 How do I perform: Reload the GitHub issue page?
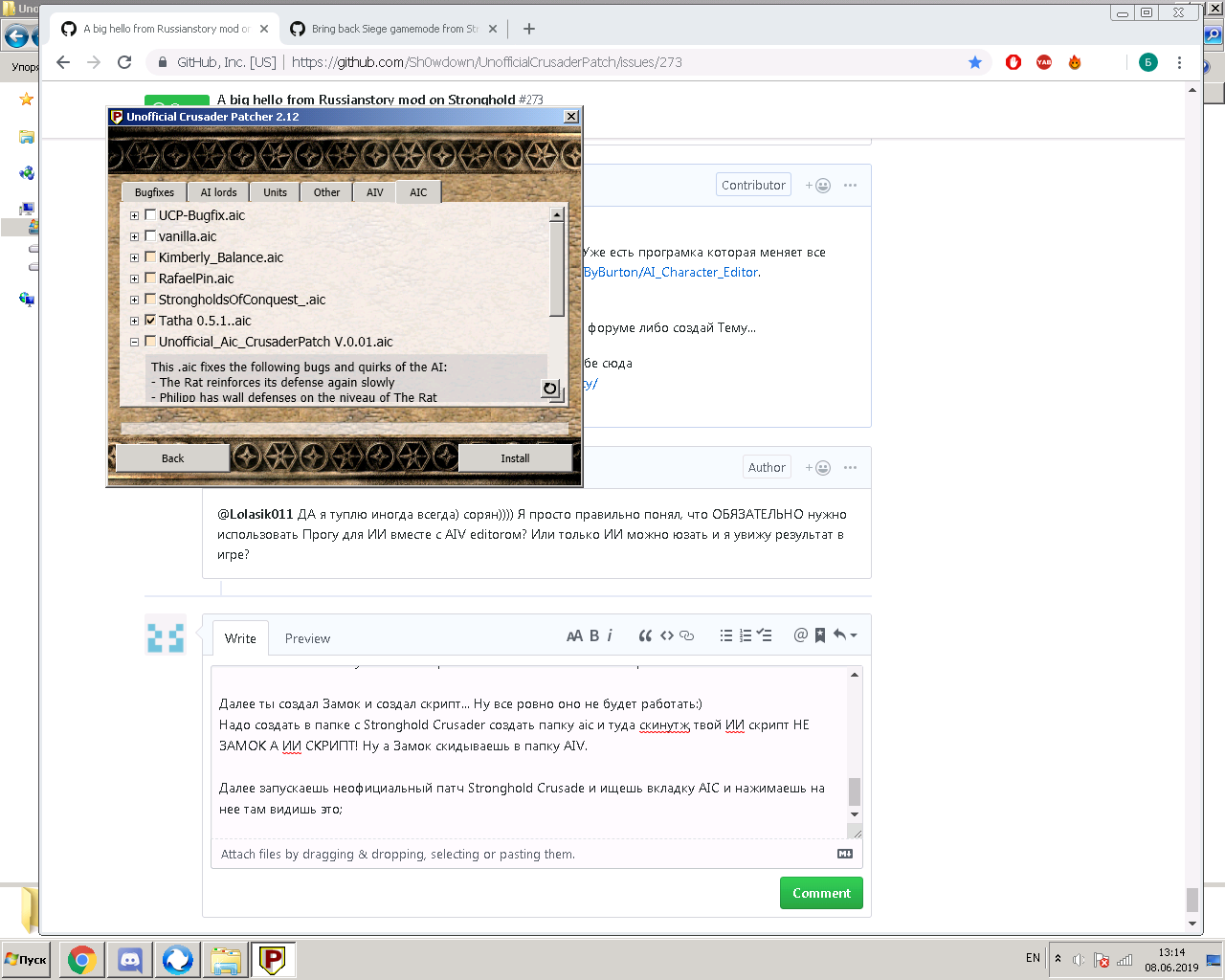click(x=124, y=62)
